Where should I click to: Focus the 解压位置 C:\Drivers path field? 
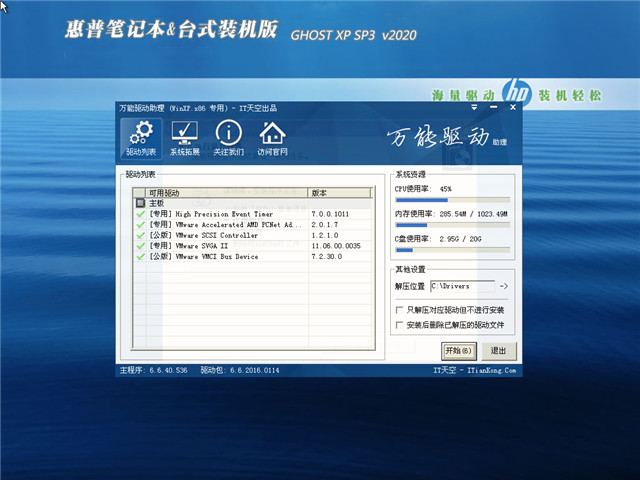point(462,286)
